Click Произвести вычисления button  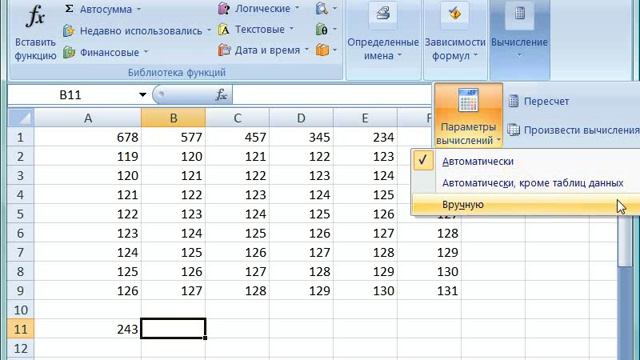click(x=573, y=130)
